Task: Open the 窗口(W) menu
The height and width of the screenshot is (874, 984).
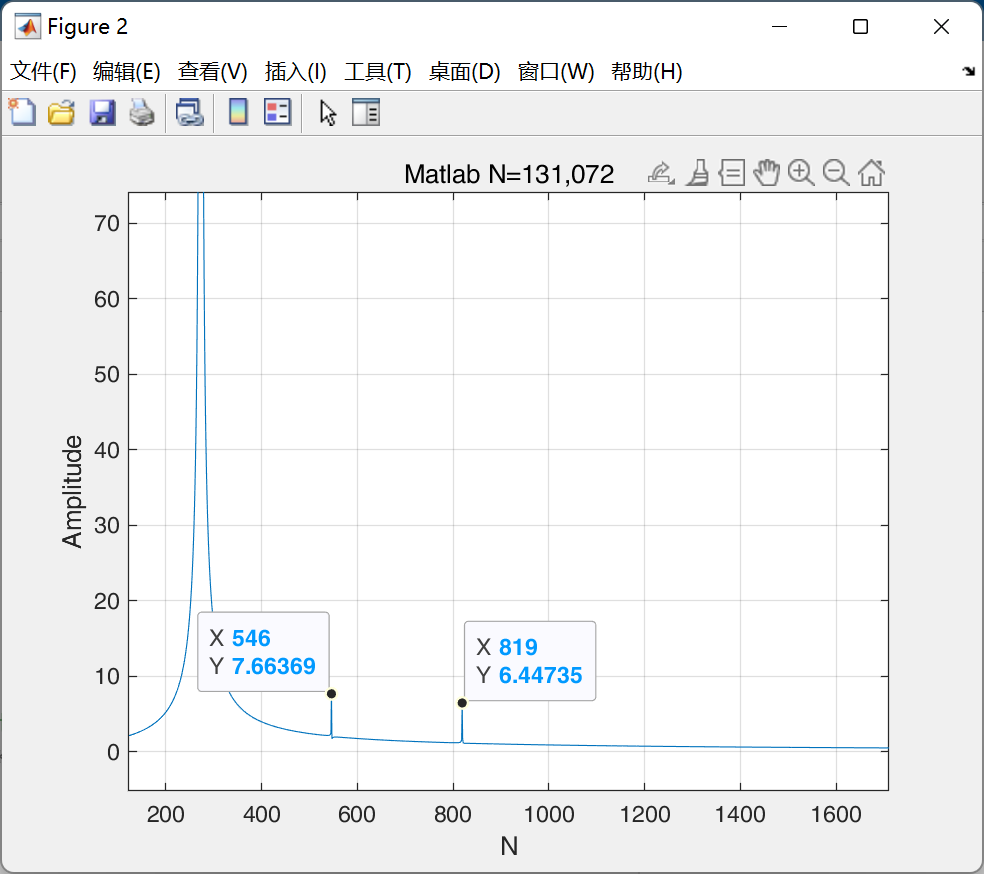Action: click(x=556, y=72)
